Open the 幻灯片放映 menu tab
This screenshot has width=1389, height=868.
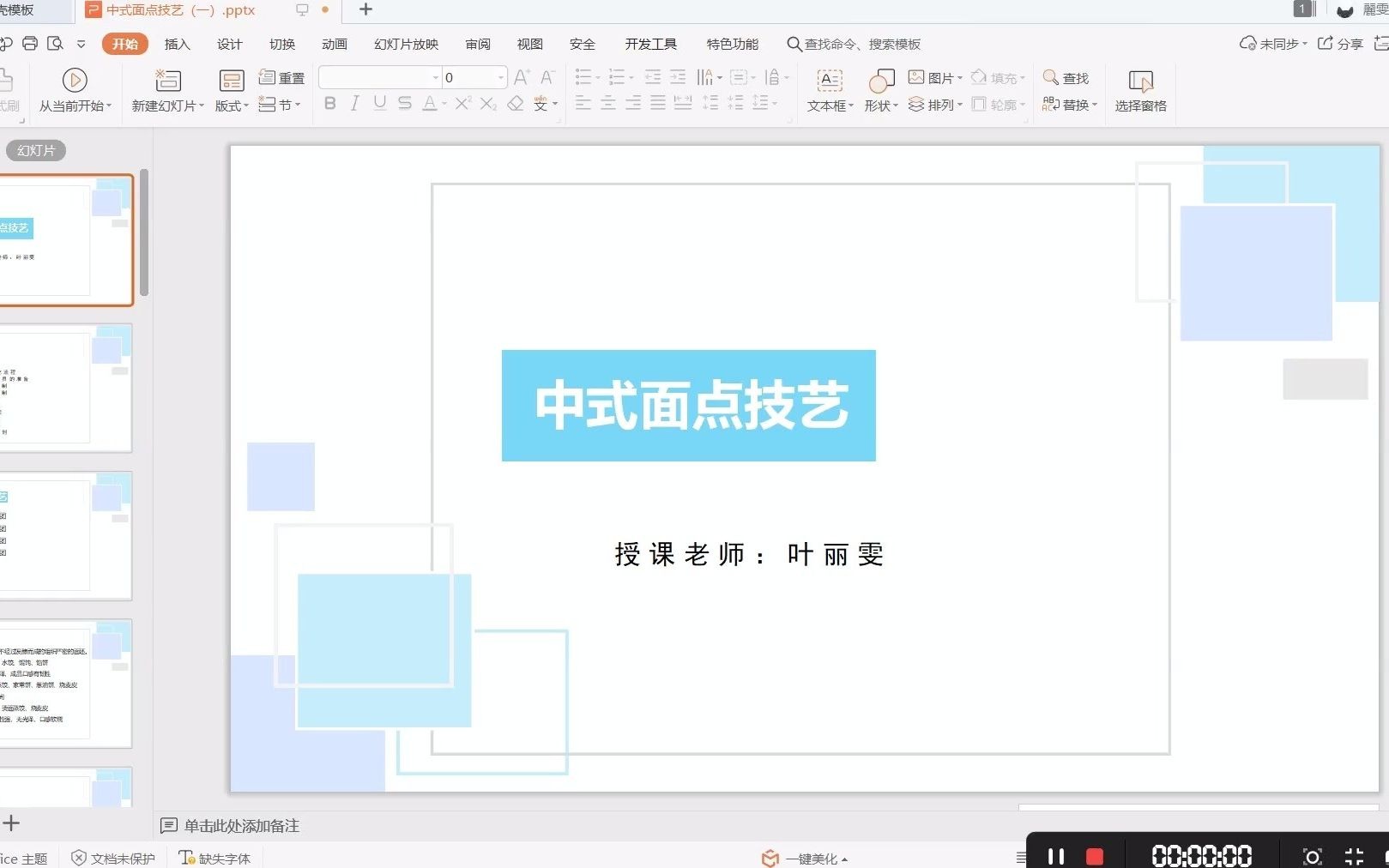click(x=405, y=44)
